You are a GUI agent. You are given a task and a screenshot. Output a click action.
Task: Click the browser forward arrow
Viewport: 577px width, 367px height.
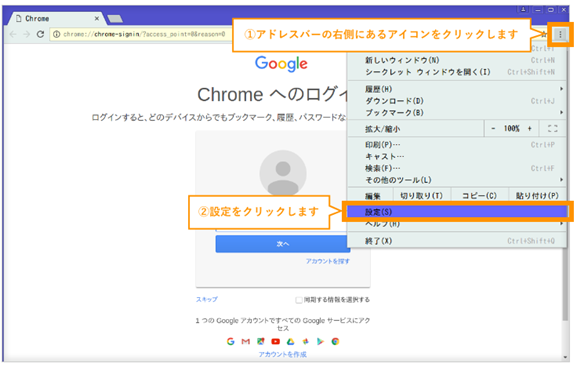(x=26, y=34)
